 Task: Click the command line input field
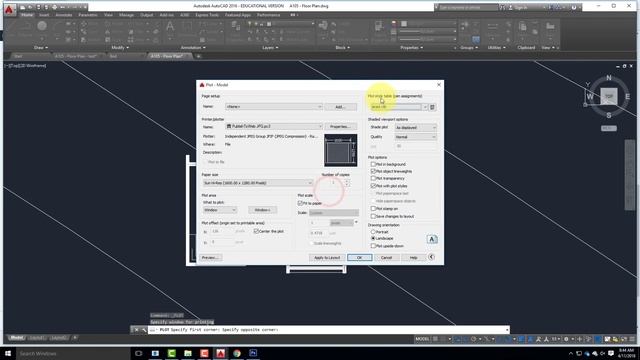329,329
